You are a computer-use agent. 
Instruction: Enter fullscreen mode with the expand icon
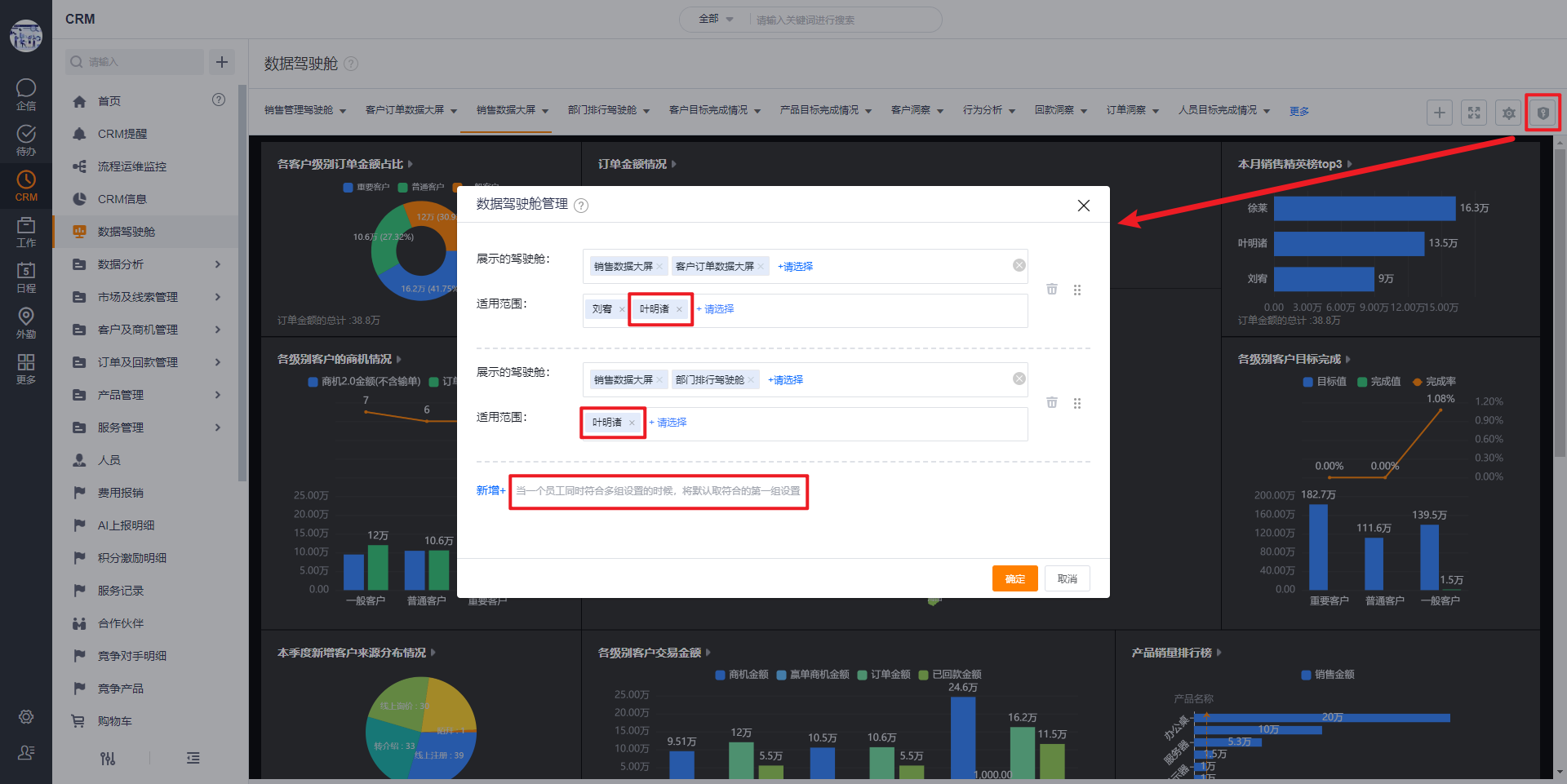1474,113
